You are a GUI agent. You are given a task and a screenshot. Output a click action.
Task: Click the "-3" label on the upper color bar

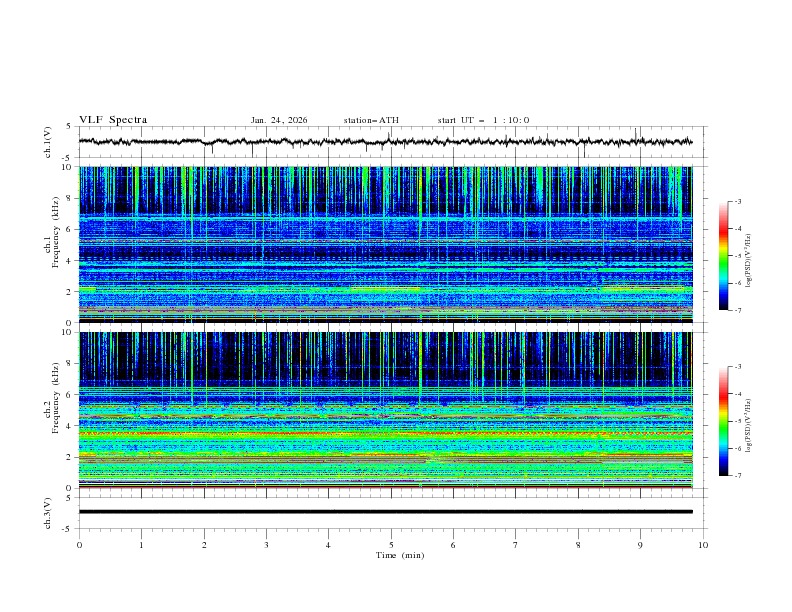(738, 202)
